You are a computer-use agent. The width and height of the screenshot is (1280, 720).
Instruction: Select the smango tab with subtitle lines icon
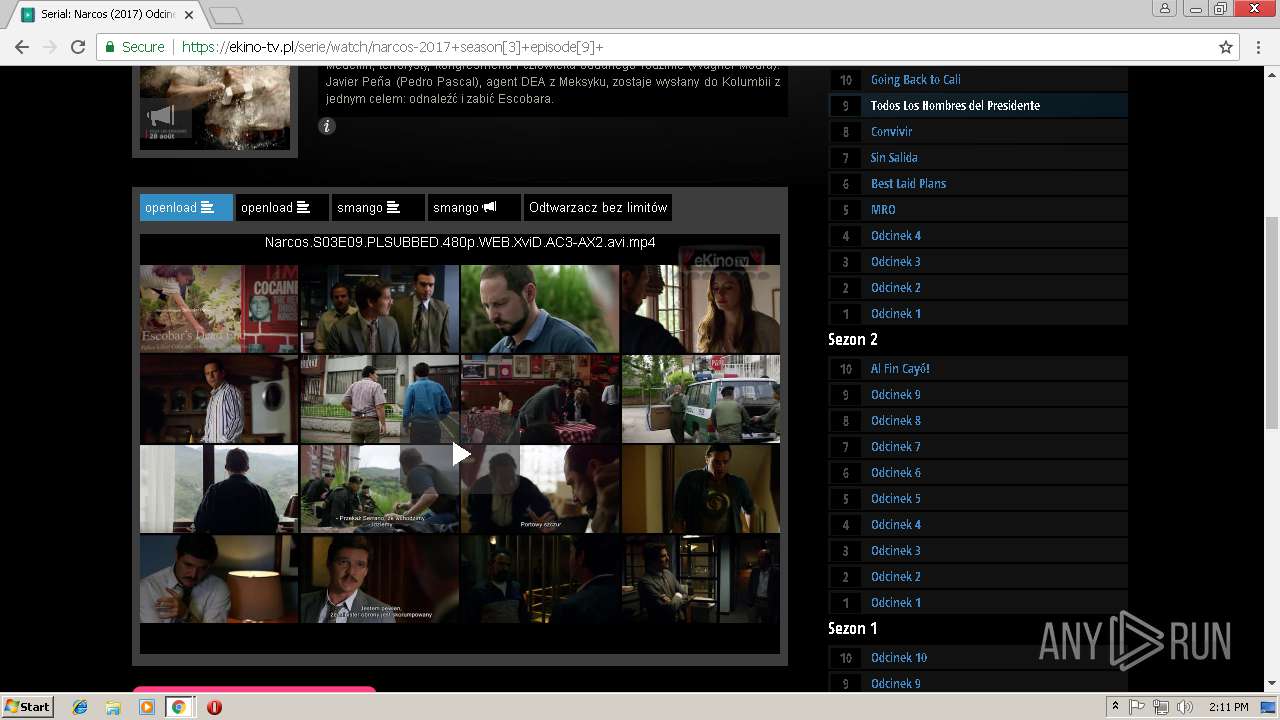[x=378, y=207]
